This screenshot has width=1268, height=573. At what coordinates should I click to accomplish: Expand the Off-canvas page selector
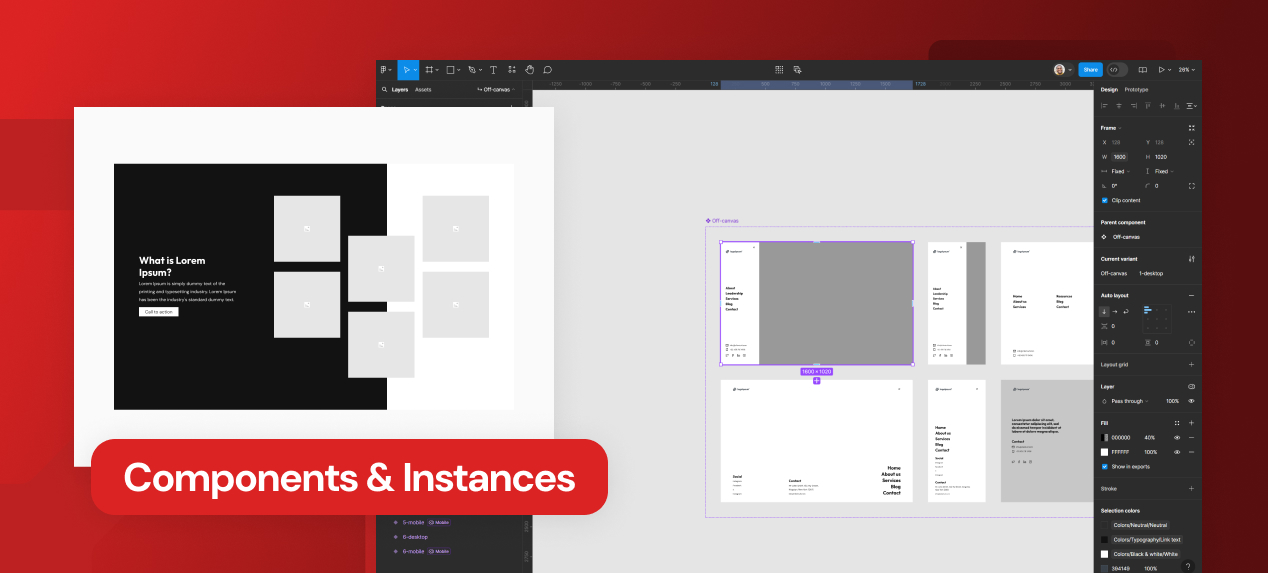[x=497, y=89]
